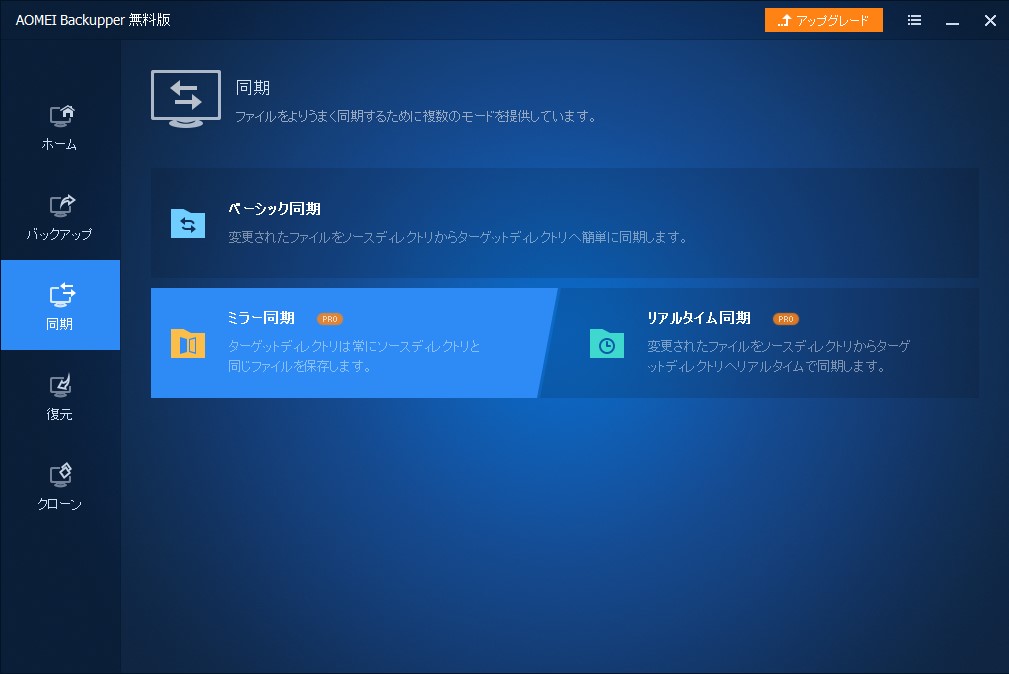
Task: Click the PRO badge on ミラー同期
Action: [x=329, y=318]
